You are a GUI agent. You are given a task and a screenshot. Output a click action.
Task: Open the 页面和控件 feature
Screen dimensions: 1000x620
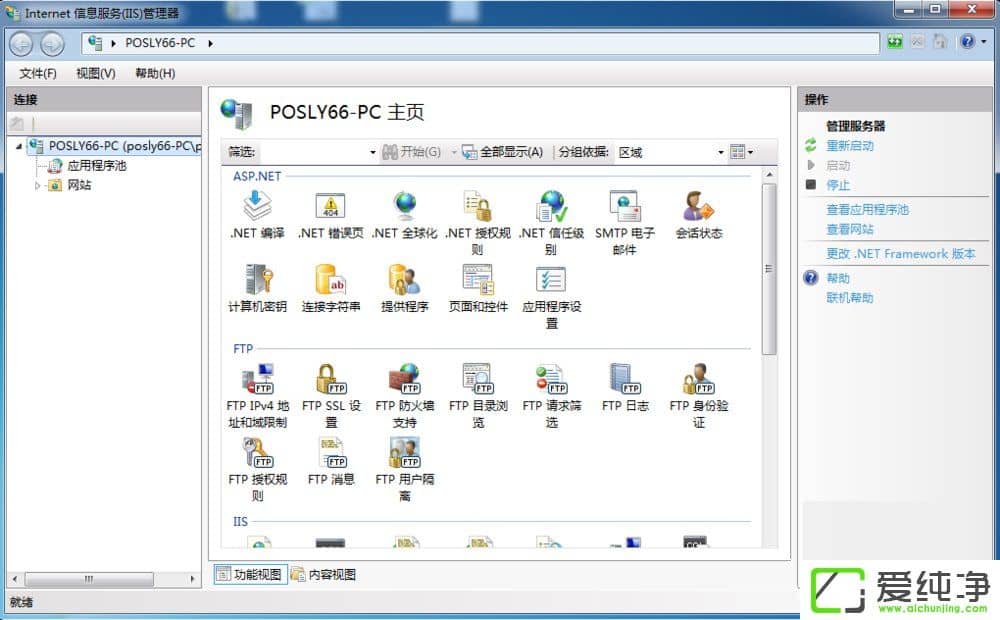pyautogui.click(x=478, y=288)
